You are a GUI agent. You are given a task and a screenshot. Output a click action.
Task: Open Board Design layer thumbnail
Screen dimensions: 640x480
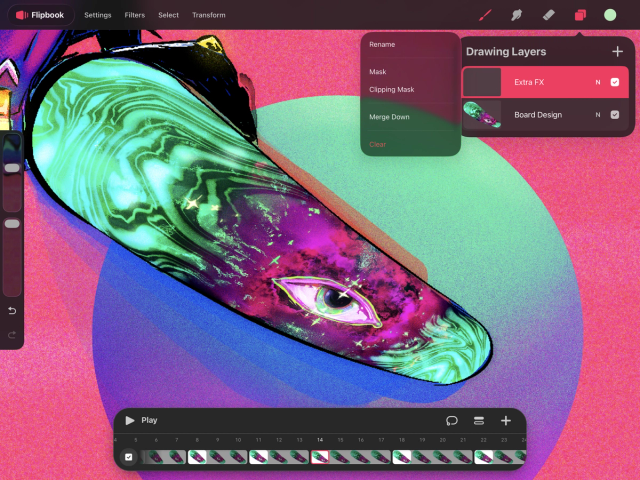pos(482,115)
